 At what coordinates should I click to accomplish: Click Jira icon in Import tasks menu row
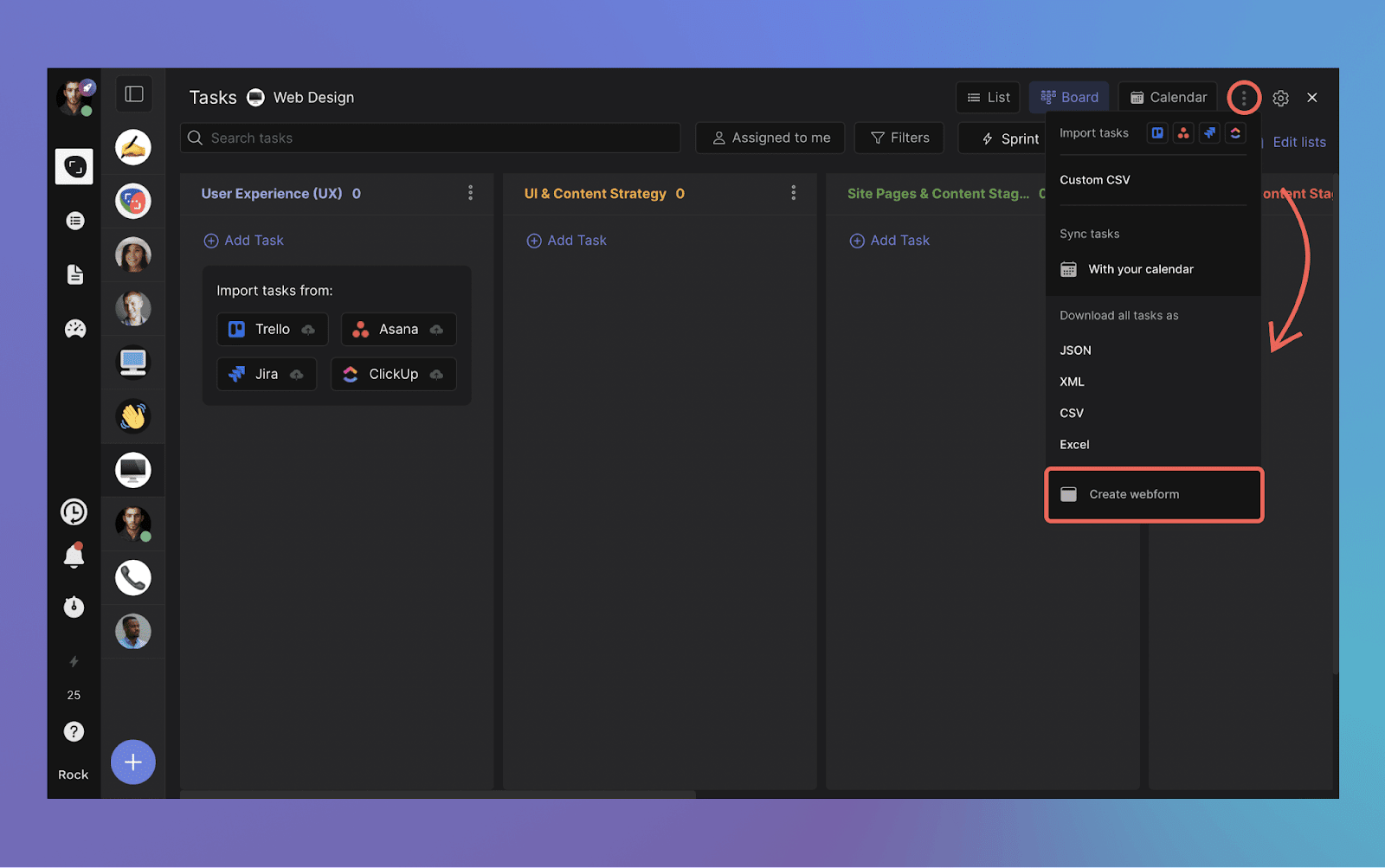(x=1209, y=133)
